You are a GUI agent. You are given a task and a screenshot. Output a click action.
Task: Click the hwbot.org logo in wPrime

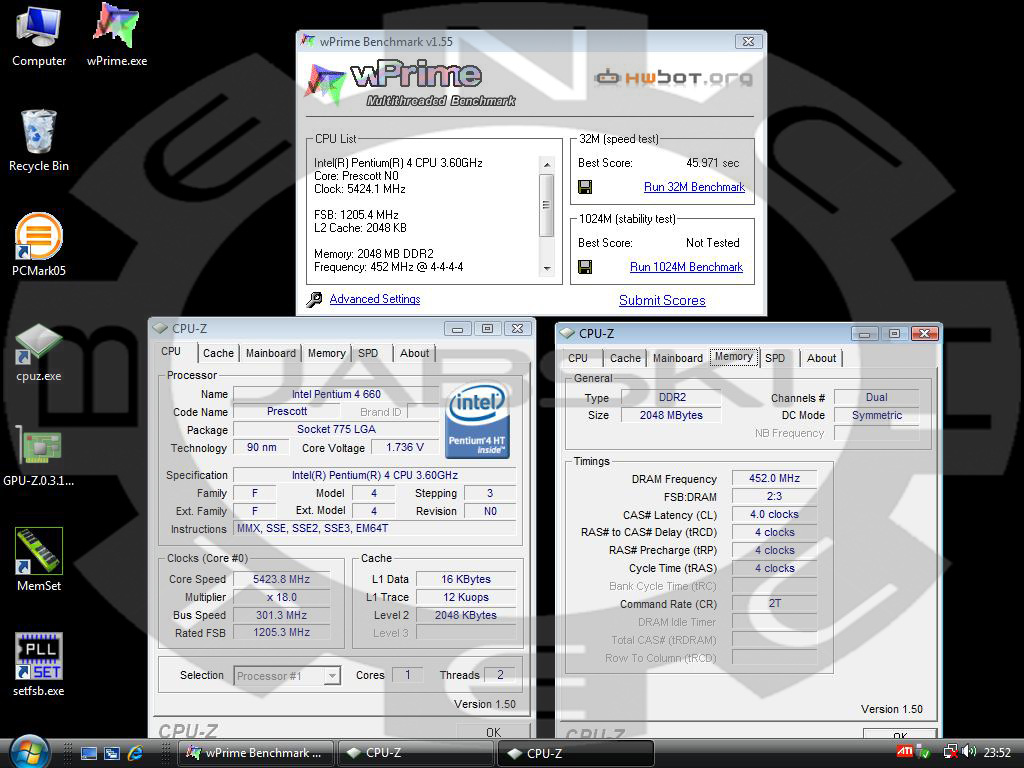click(x=673, y=78)
